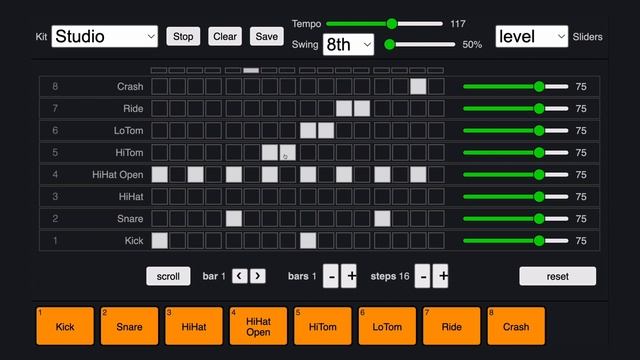Screen dimensions: 640x360
Task: Toggle Snare row step 13
Action: tap(382, 219)
